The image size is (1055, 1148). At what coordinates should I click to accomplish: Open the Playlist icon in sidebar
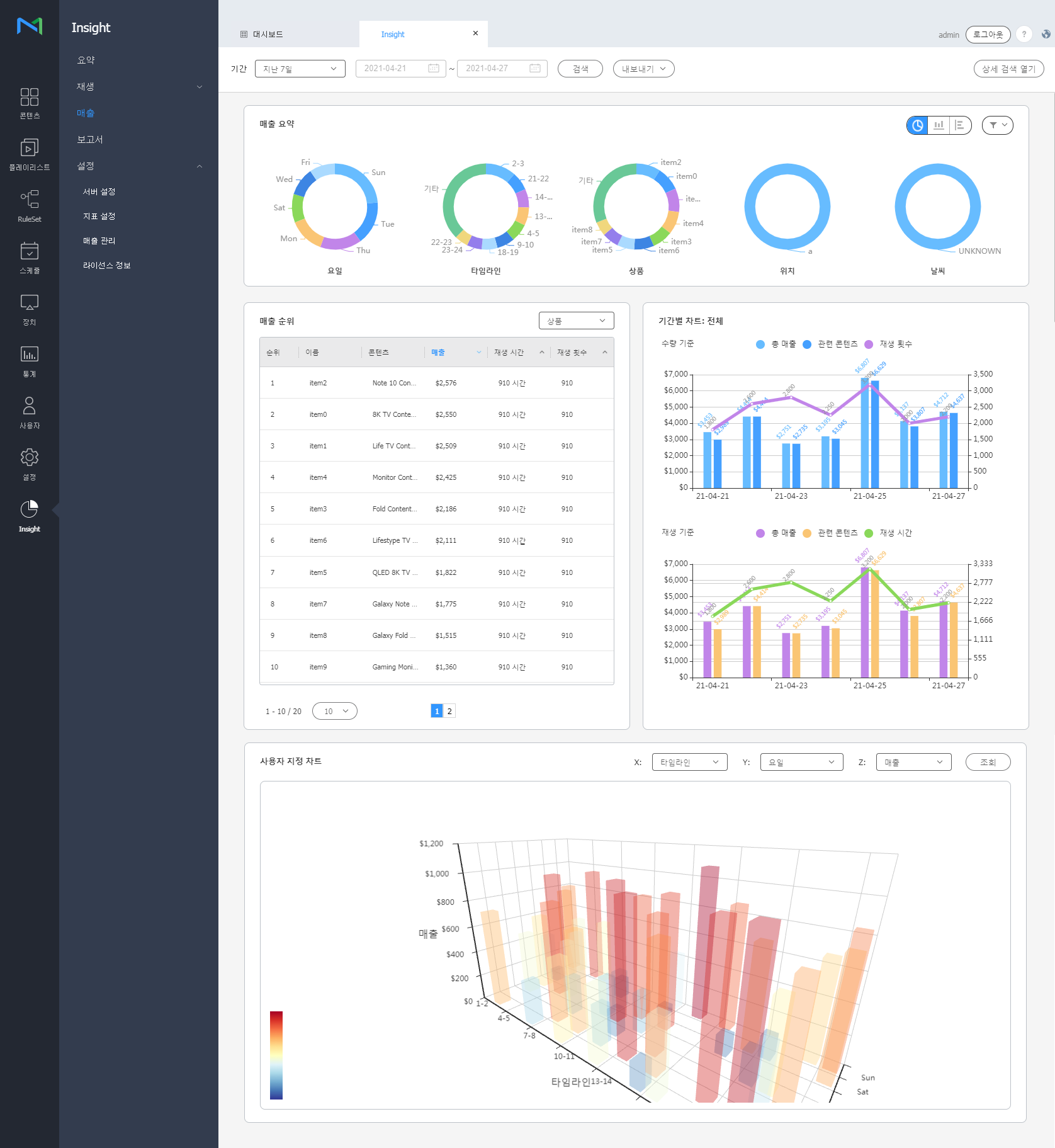click(29, 154)
